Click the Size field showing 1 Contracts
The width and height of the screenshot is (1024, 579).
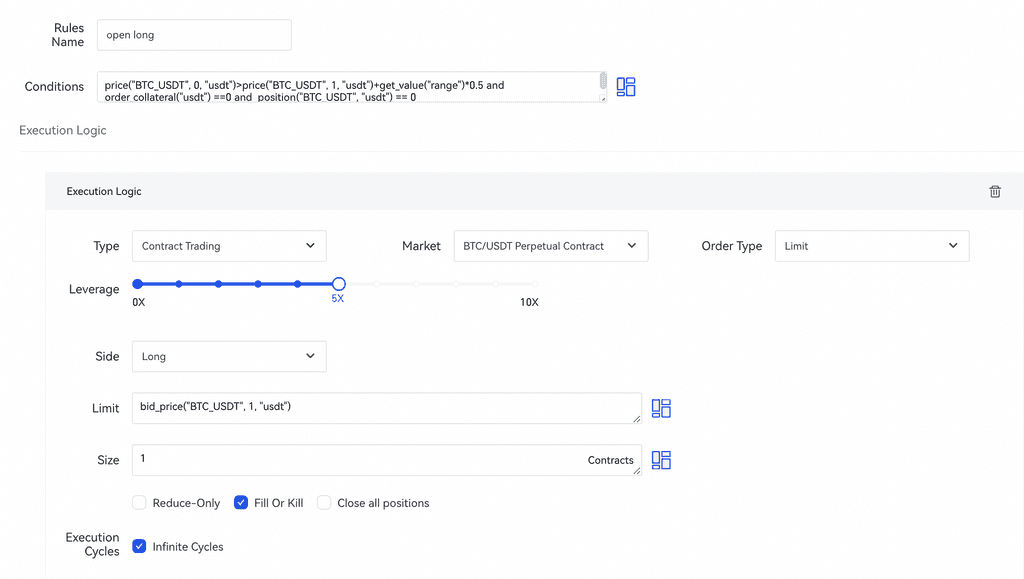(x=360, y=460)
